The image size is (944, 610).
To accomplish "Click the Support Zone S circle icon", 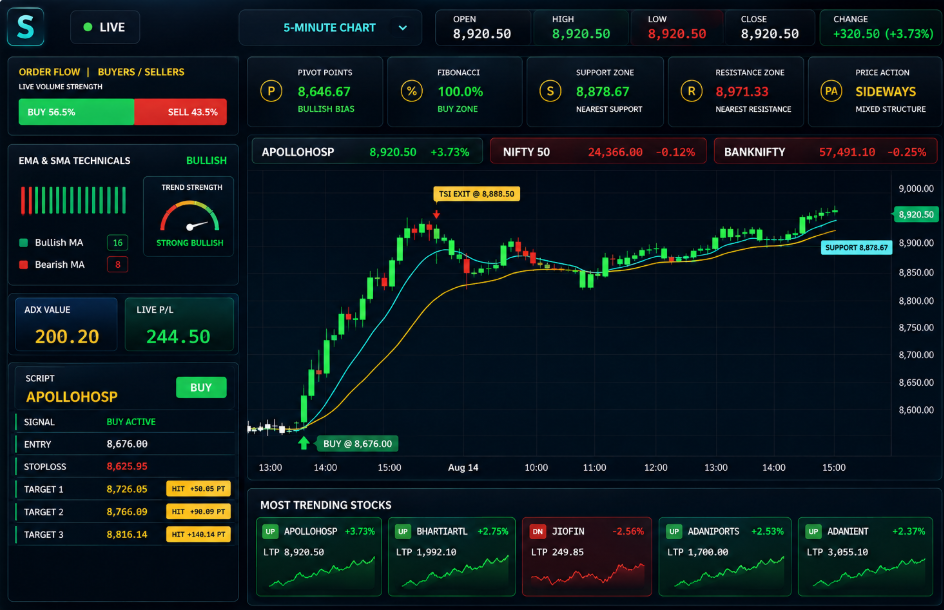I will [x=550, y=92].
